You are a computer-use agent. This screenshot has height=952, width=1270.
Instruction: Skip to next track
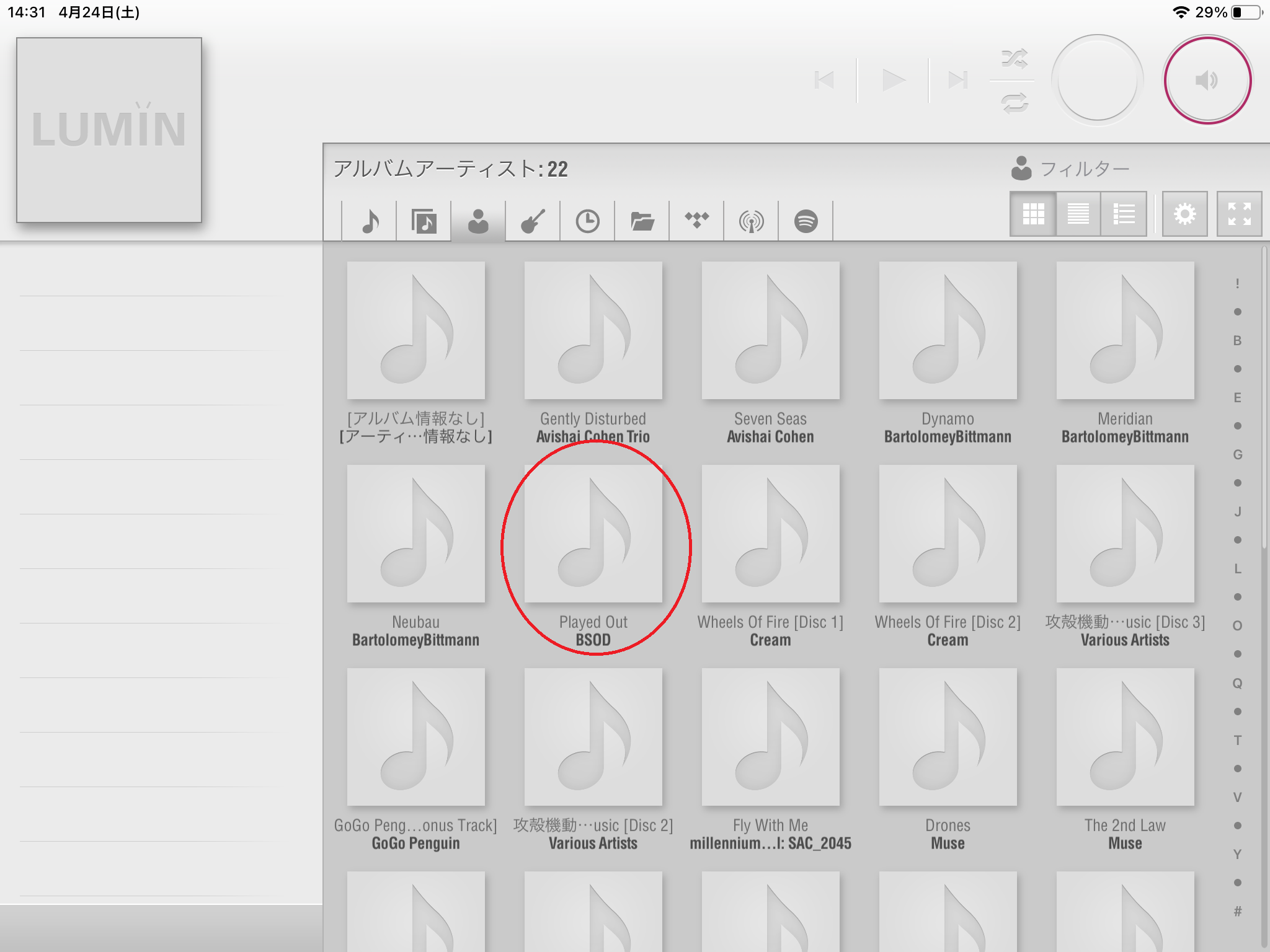(x=958, y=80)
